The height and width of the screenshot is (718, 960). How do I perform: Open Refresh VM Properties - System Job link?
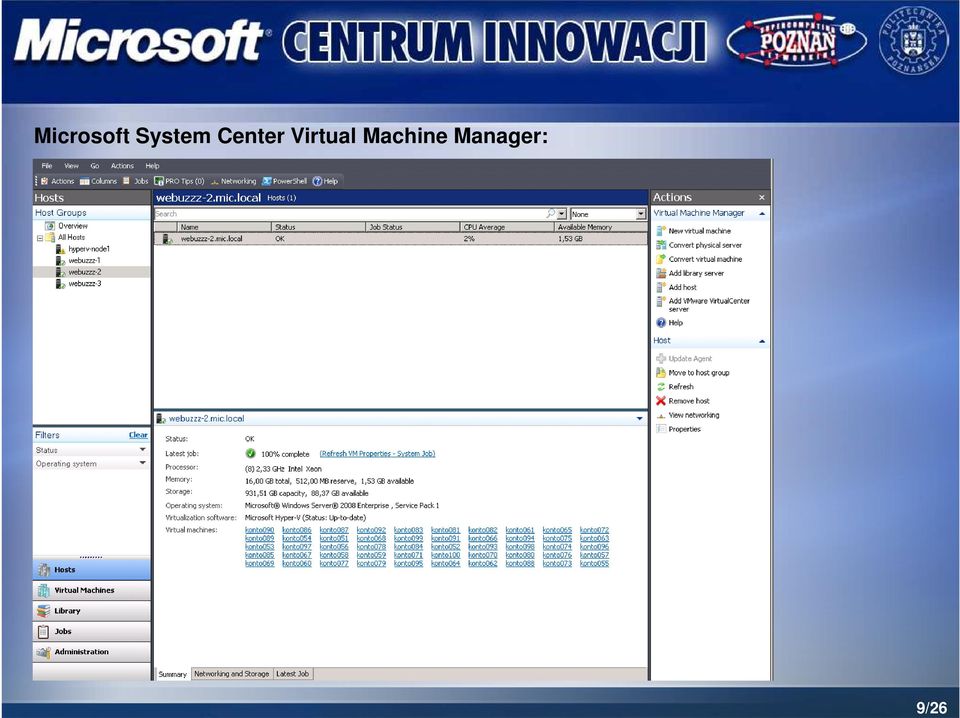pyautogui.click(x=377, y=454)
